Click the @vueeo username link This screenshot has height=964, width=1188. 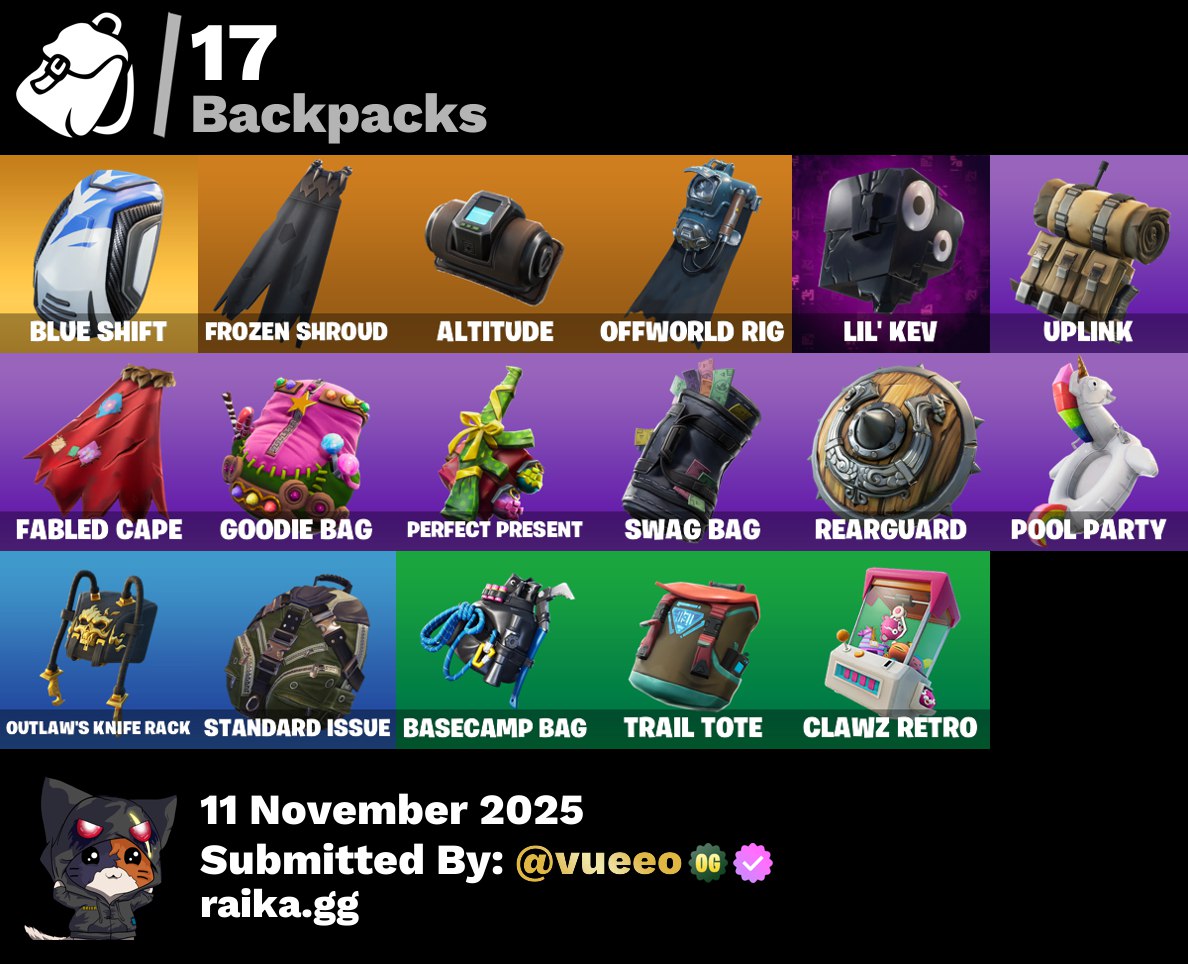pos(599,862)
